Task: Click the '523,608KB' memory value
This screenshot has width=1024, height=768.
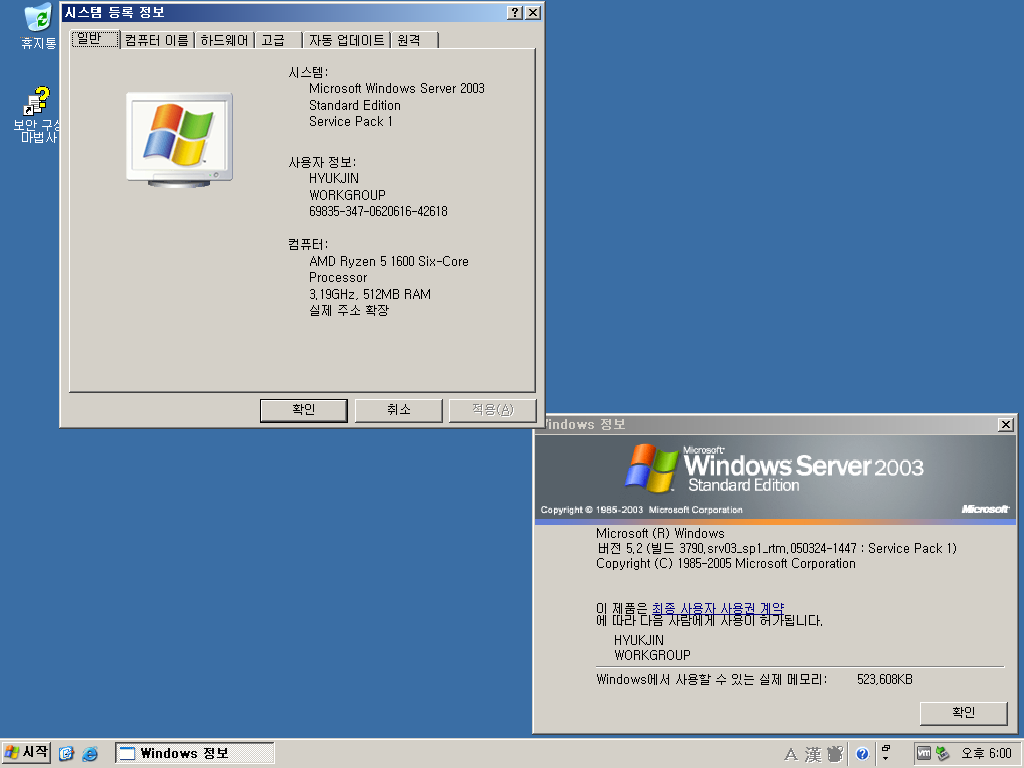Action: pyautogui.click(x=884, y=680)
